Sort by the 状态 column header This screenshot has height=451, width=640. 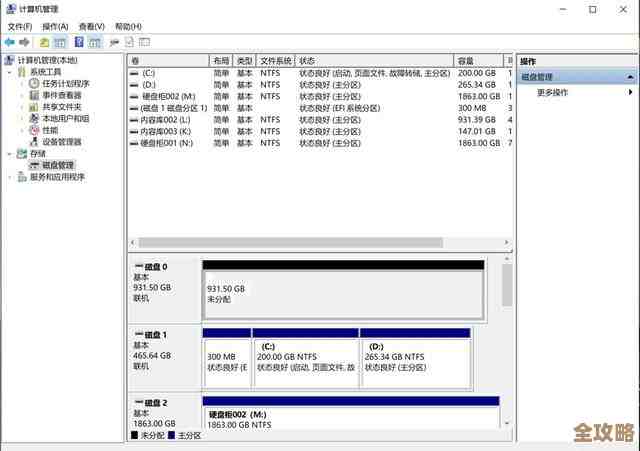tap(374, 61)
